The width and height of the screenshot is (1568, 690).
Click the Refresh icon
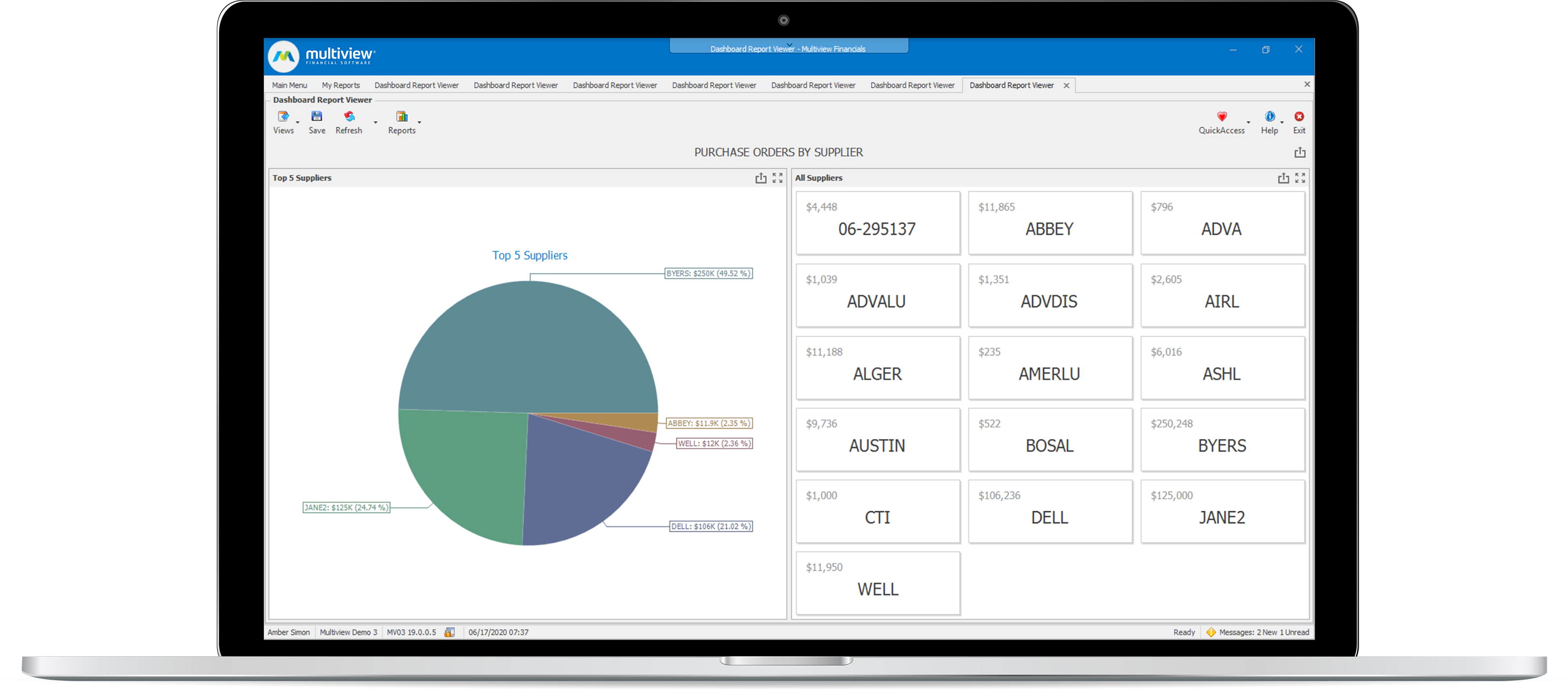(x=349, y=117)
